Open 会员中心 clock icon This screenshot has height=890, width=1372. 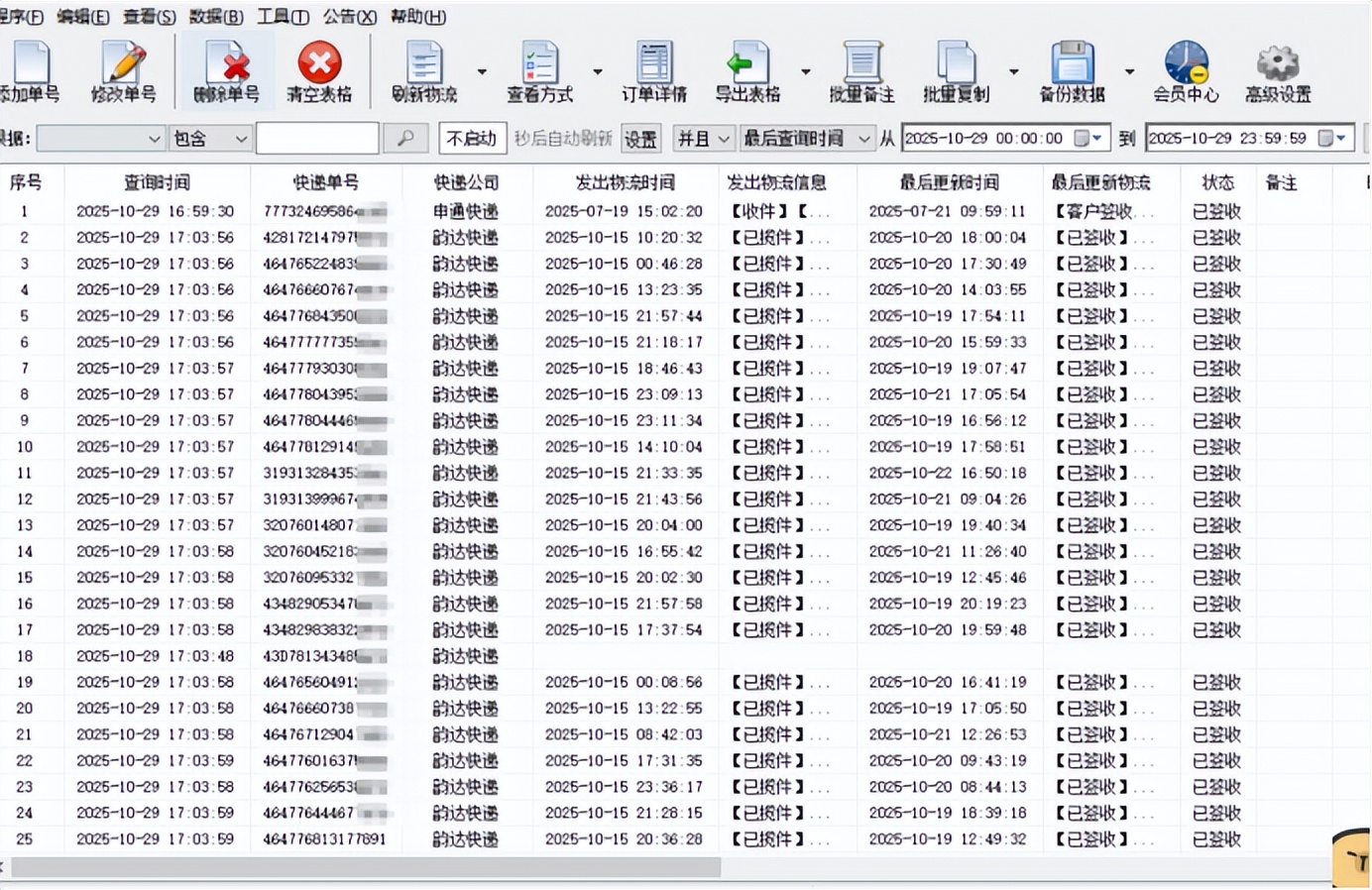[x=1186, y=64]
